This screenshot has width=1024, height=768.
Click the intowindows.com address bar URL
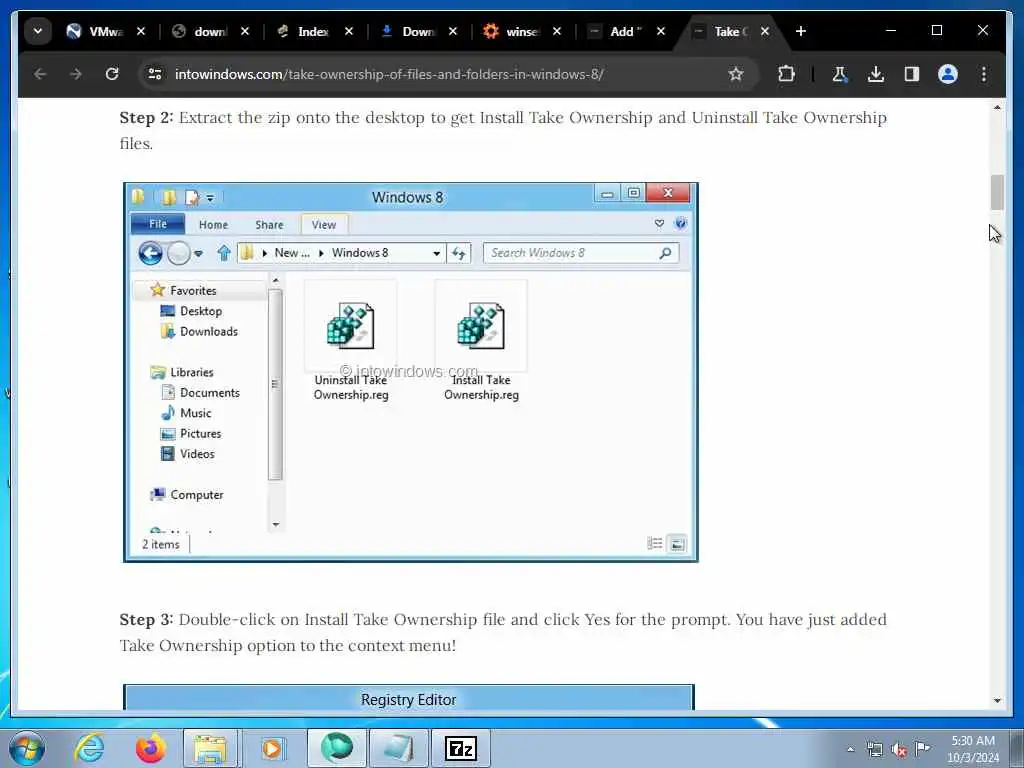coord(389,74)
